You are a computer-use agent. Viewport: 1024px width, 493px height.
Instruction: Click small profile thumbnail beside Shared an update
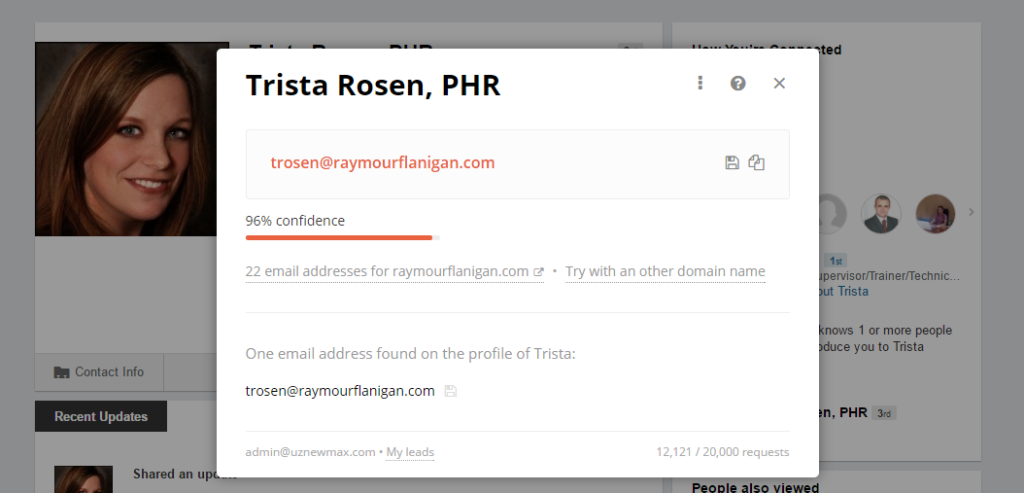83,479
